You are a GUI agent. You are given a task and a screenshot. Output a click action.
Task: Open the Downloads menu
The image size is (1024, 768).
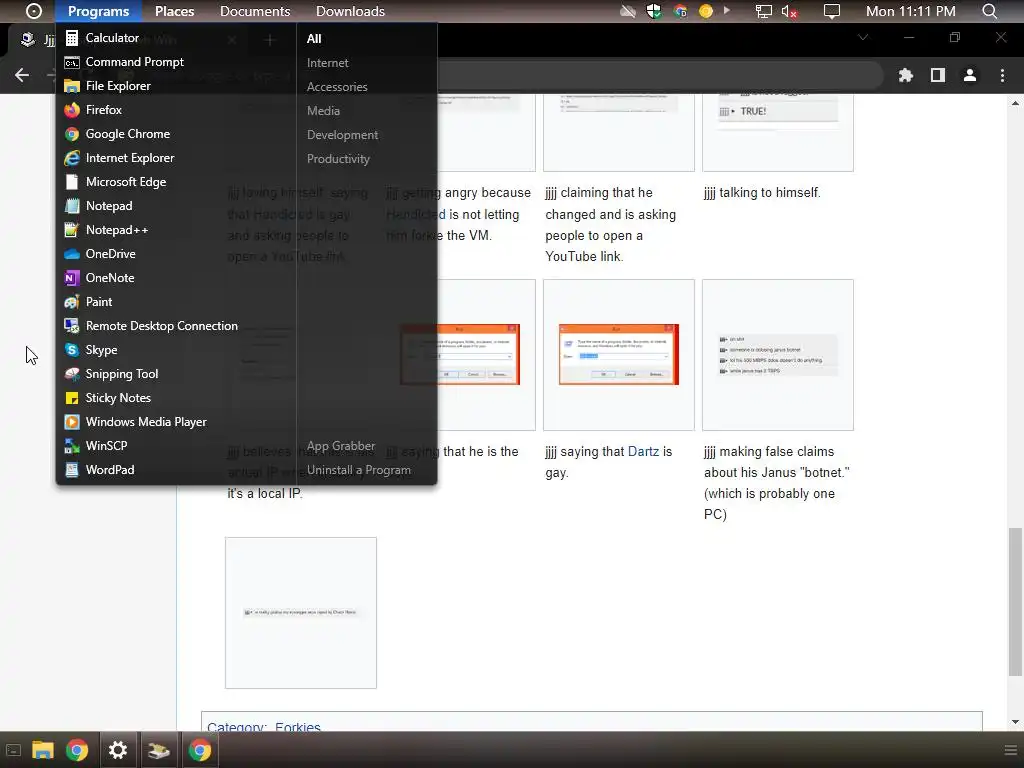pos(350,11)
